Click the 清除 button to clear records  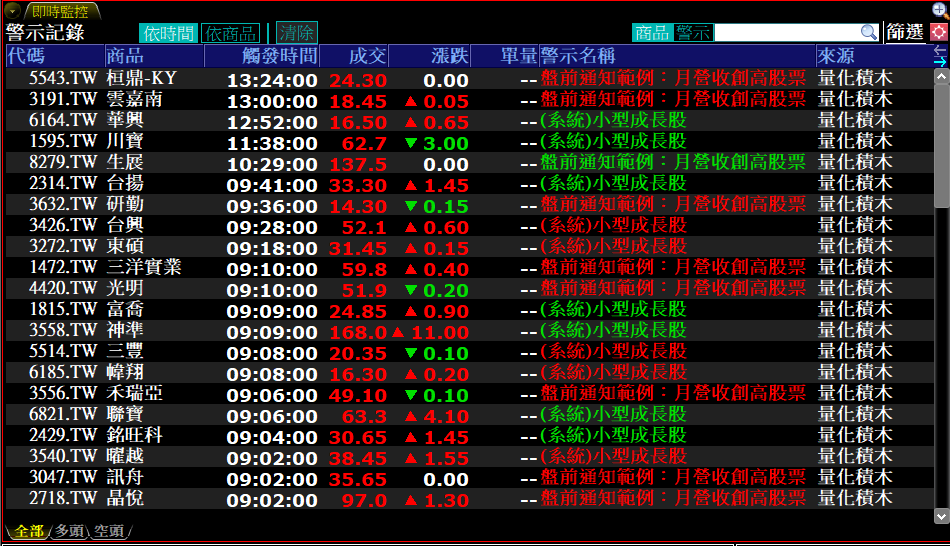[296, 33]
